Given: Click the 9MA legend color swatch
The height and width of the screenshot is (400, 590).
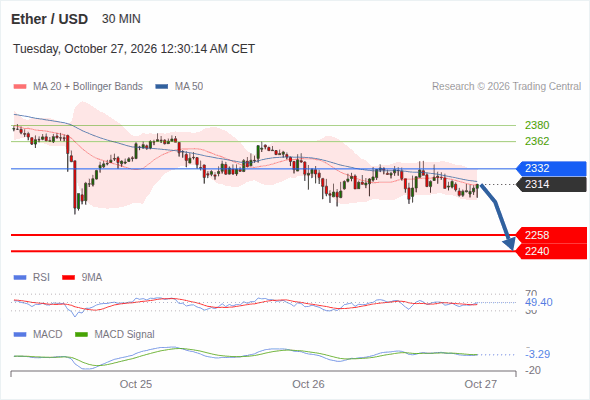Looking at the screenshot, I should click(68, 278).
